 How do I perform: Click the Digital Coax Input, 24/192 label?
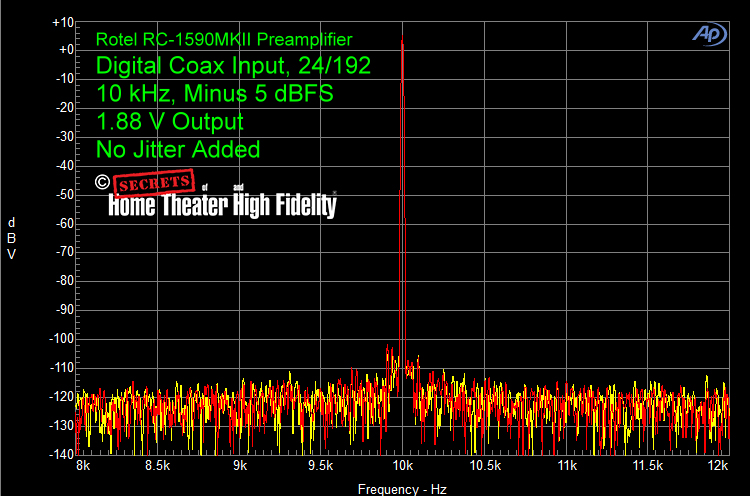[x=233, y=67]
